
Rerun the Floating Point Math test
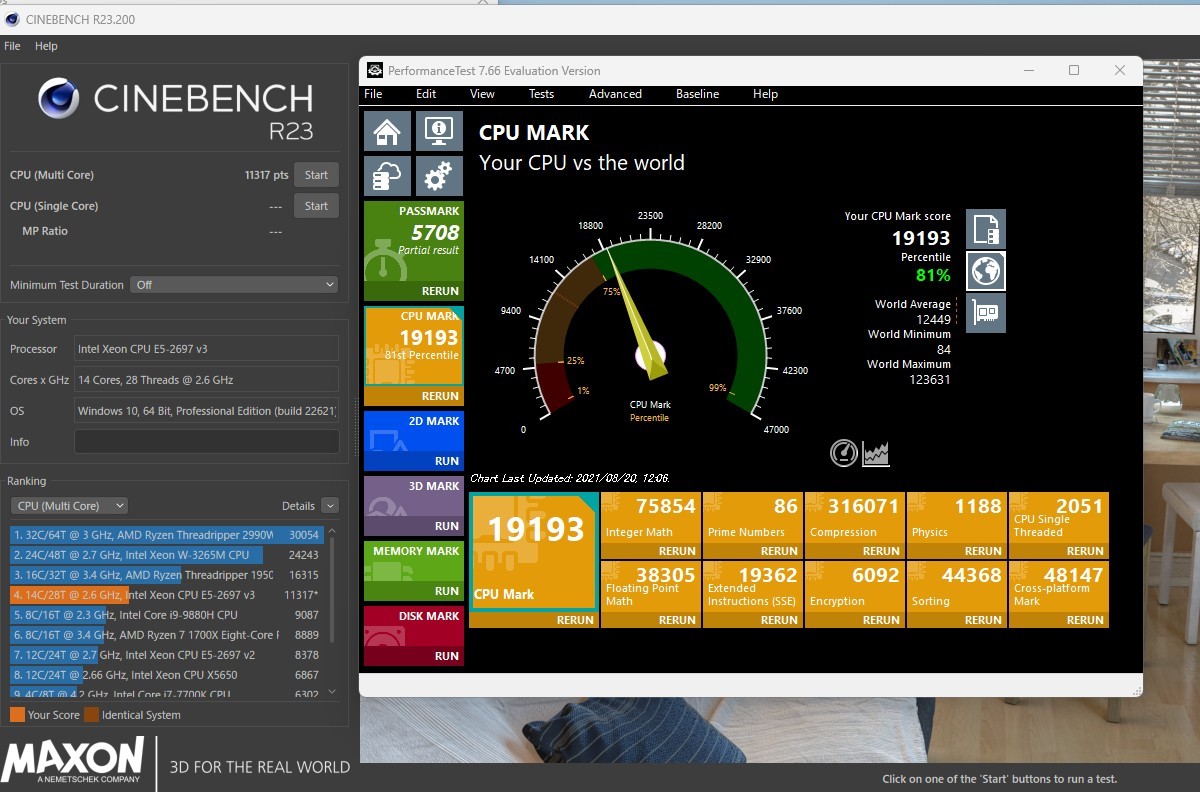(x=677, y=620)
